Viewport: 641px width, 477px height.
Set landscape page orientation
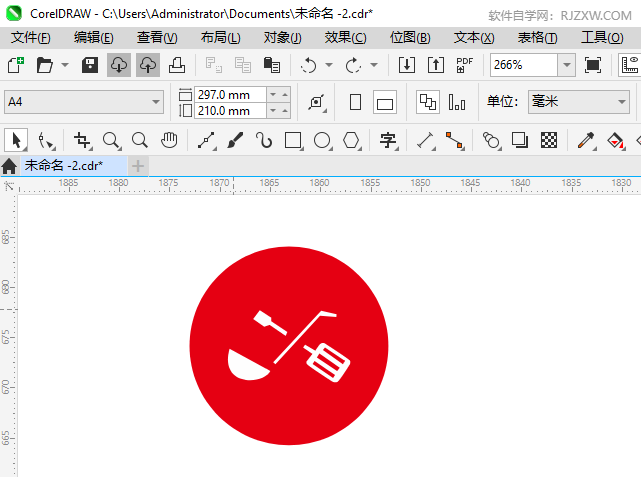click(385, 102)
